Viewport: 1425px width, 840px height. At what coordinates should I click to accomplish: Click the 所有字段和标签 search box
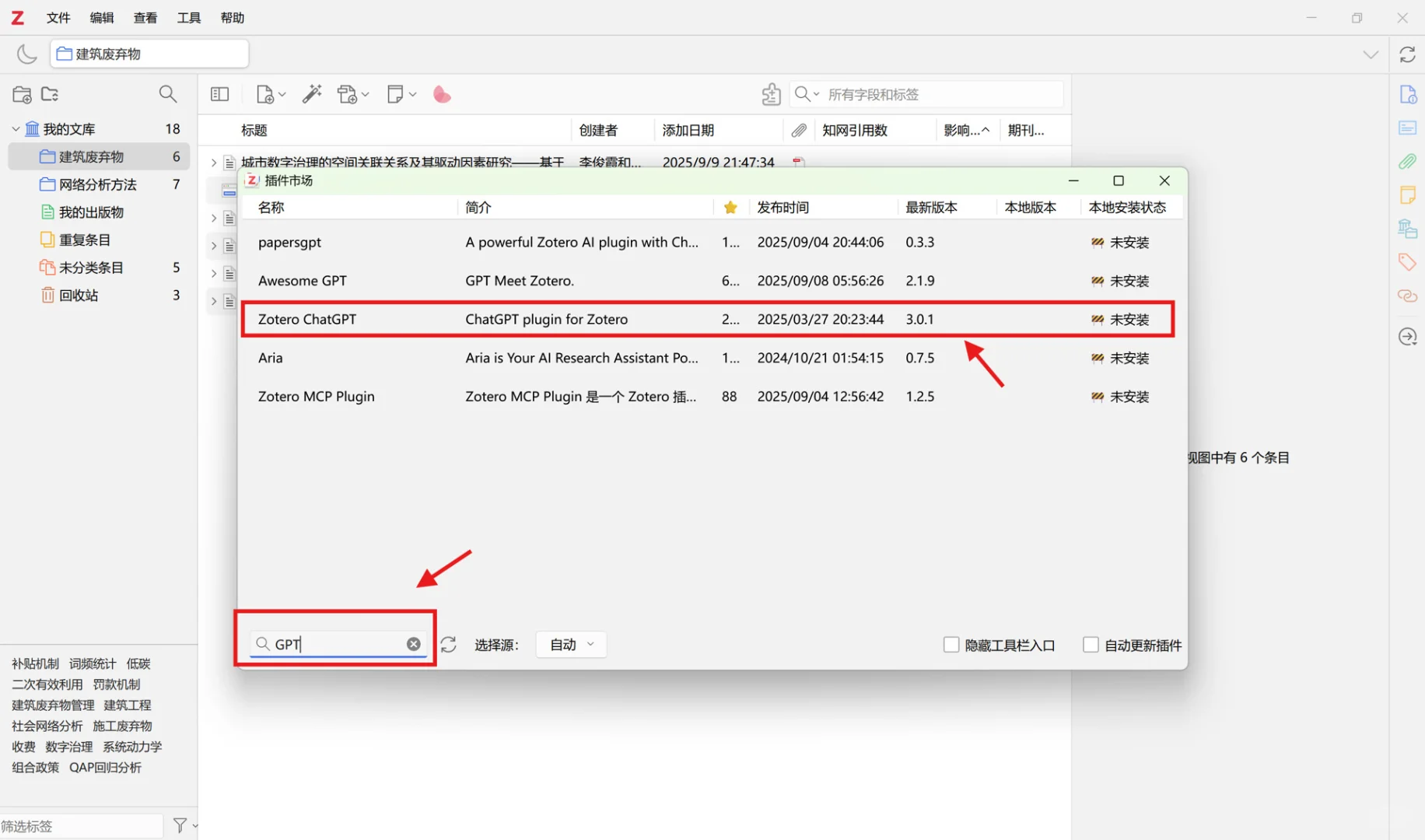[x=926, y=94]
